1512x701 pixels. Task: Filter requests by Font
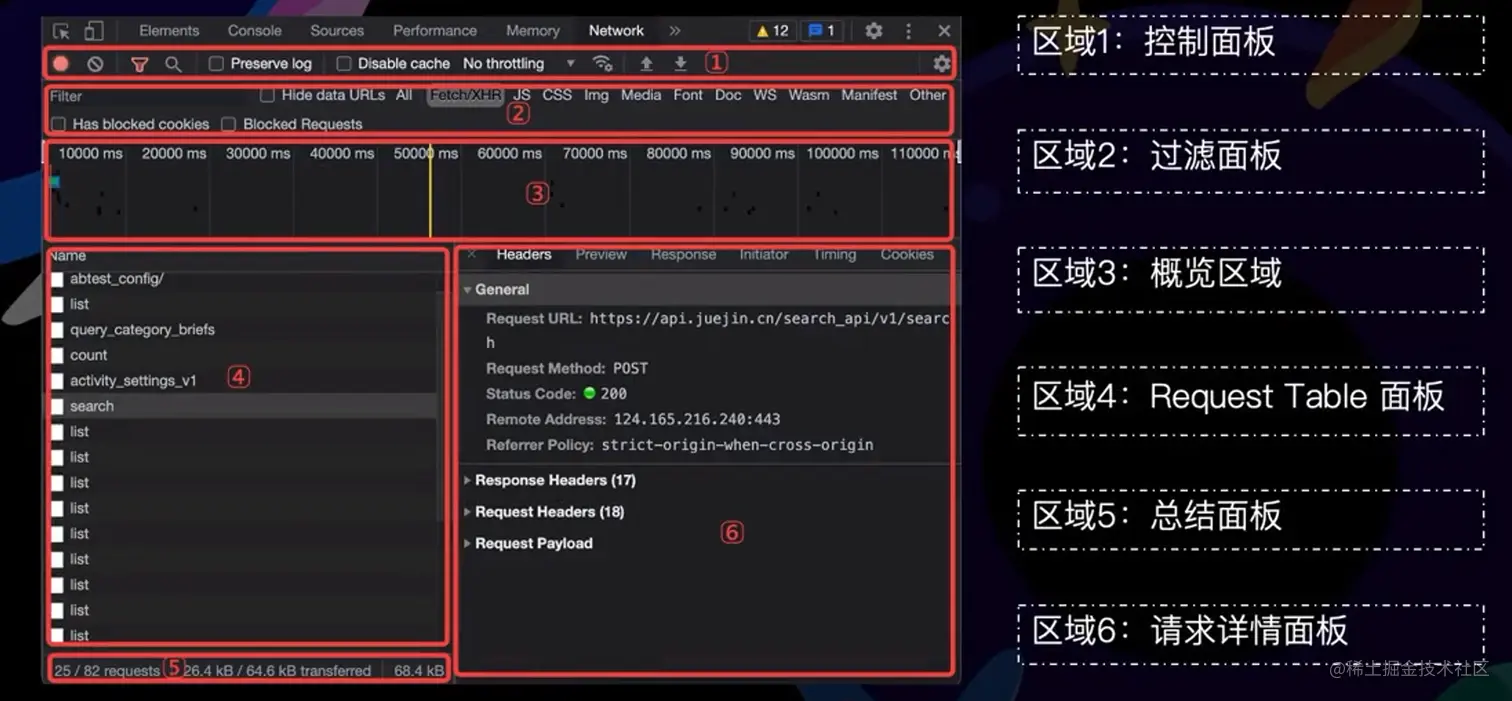point(688,95)
